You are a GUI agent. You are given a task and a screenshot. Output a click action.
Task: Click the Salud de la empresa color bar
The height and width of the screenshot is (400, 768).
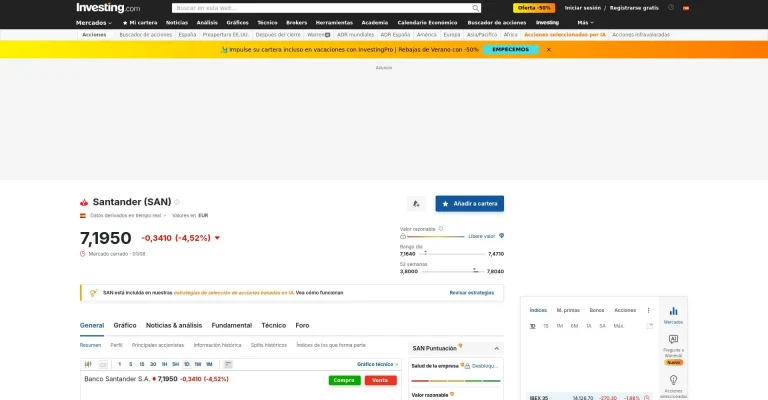(456, 380)
